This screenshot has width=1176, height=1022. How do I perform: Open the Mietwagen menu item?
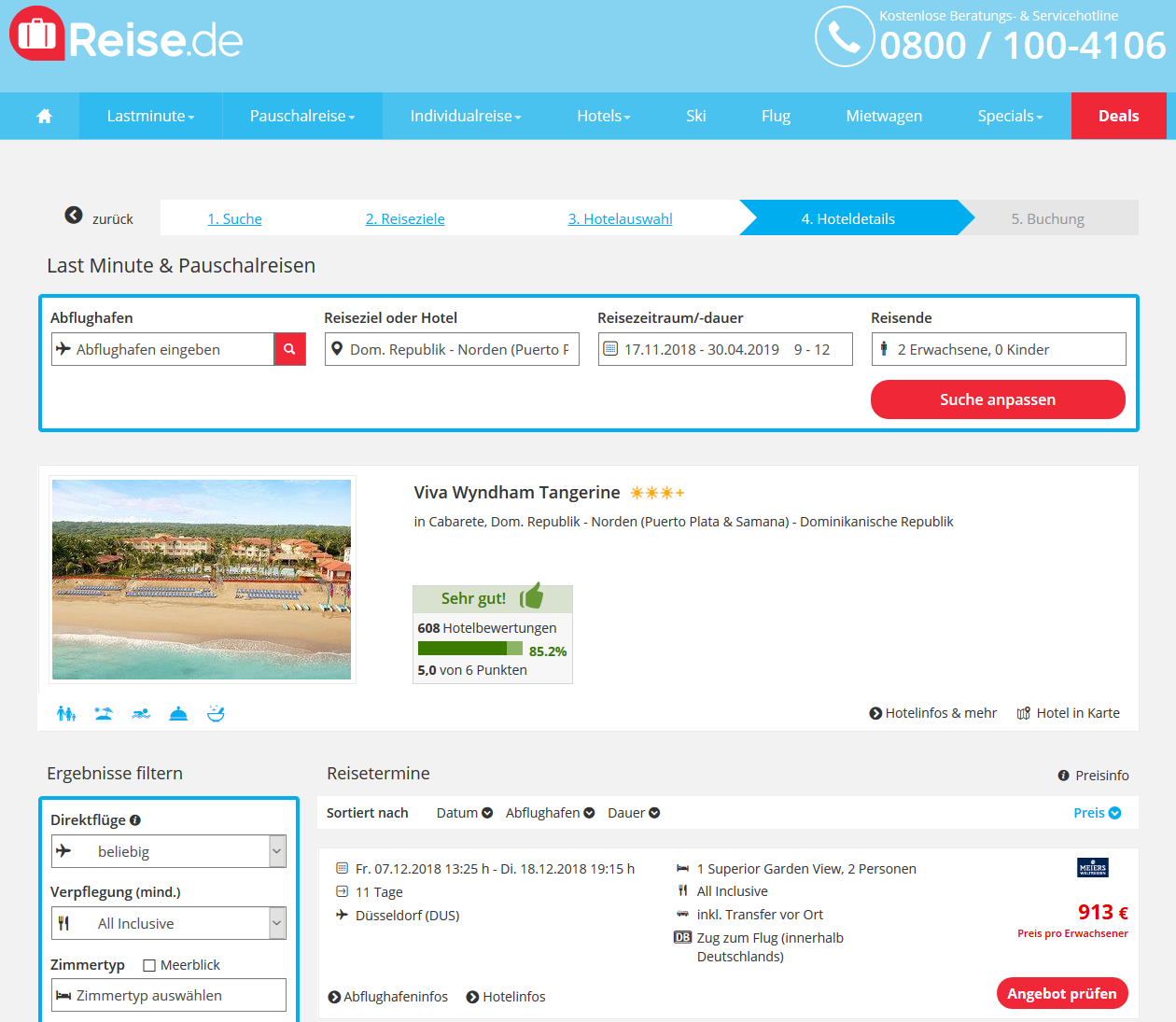(x=884, y=116)
